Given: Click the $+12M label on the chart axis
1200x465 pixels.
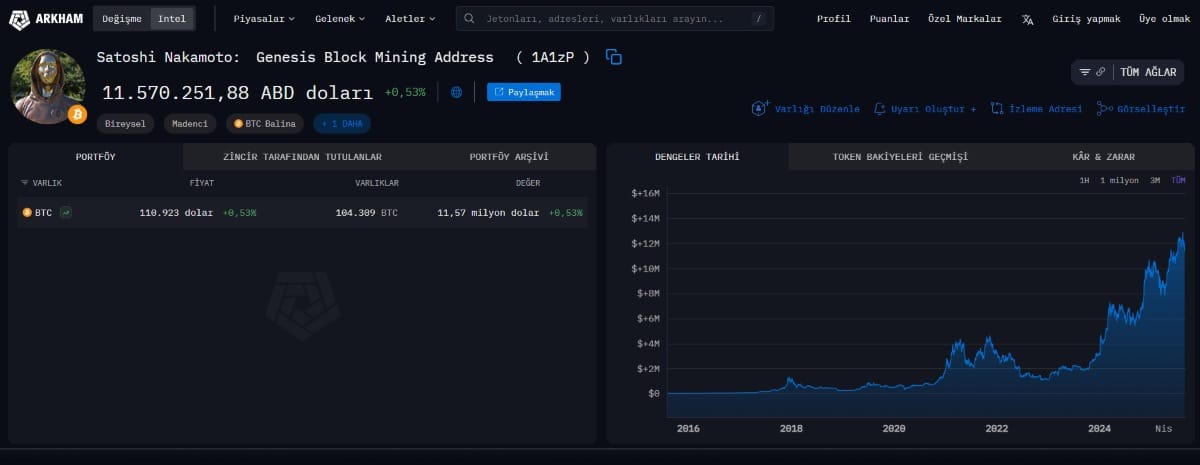Looking at the screenshot, I should 645,243.
